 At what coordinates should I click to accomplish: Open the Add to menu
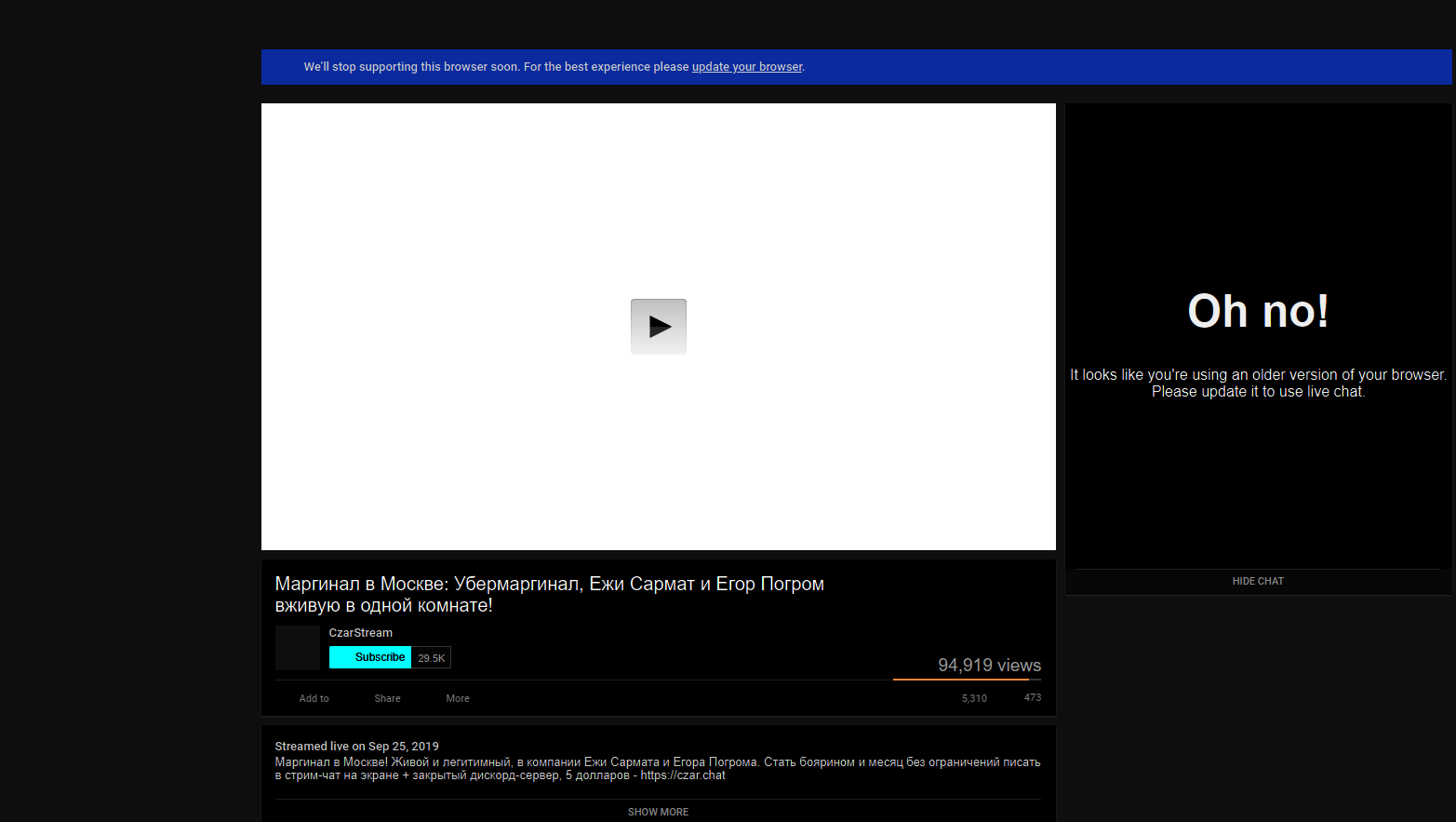[314, 698]
